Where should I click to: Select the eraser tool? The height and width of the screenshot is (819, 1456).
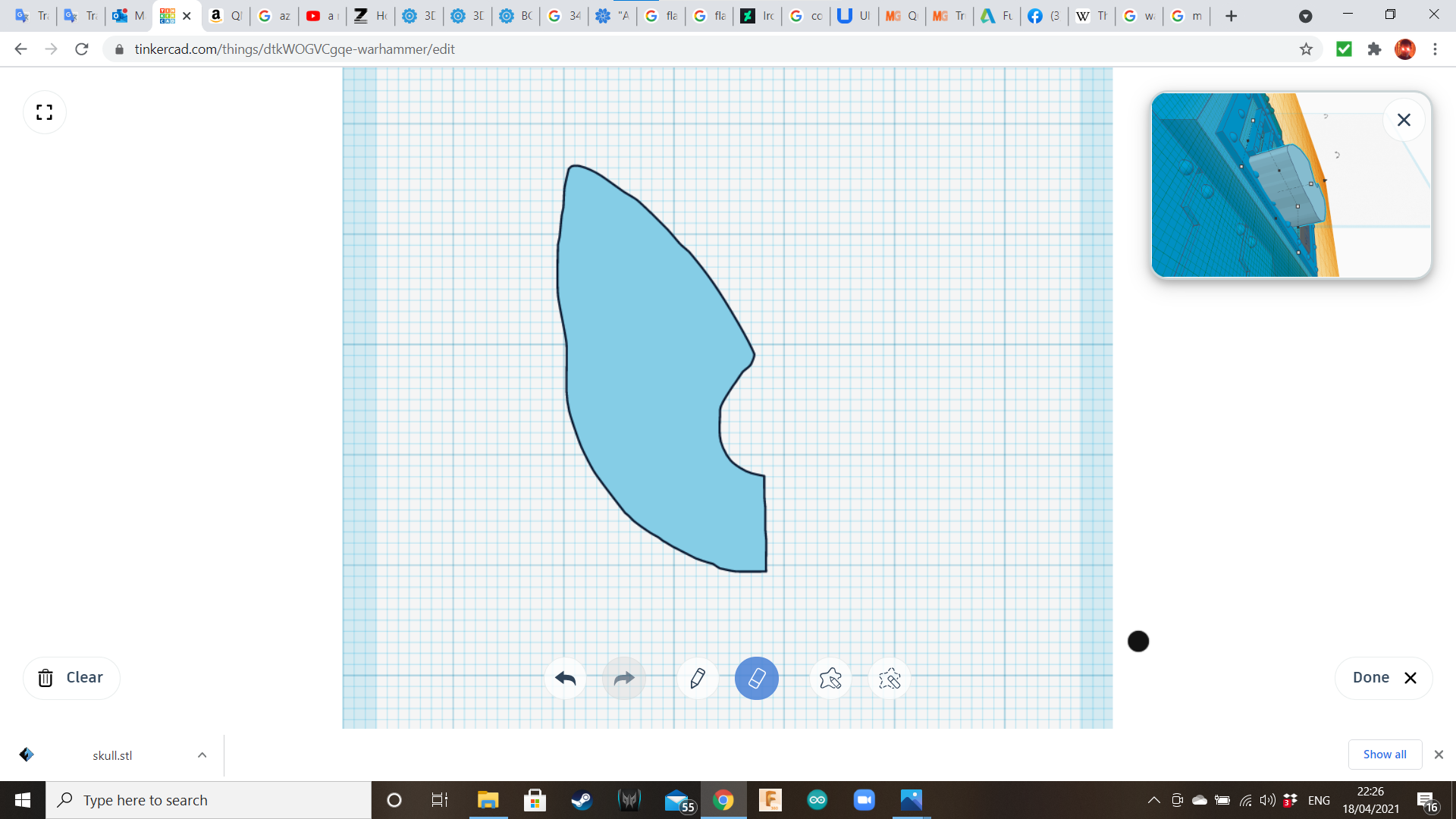pos(756,679)
